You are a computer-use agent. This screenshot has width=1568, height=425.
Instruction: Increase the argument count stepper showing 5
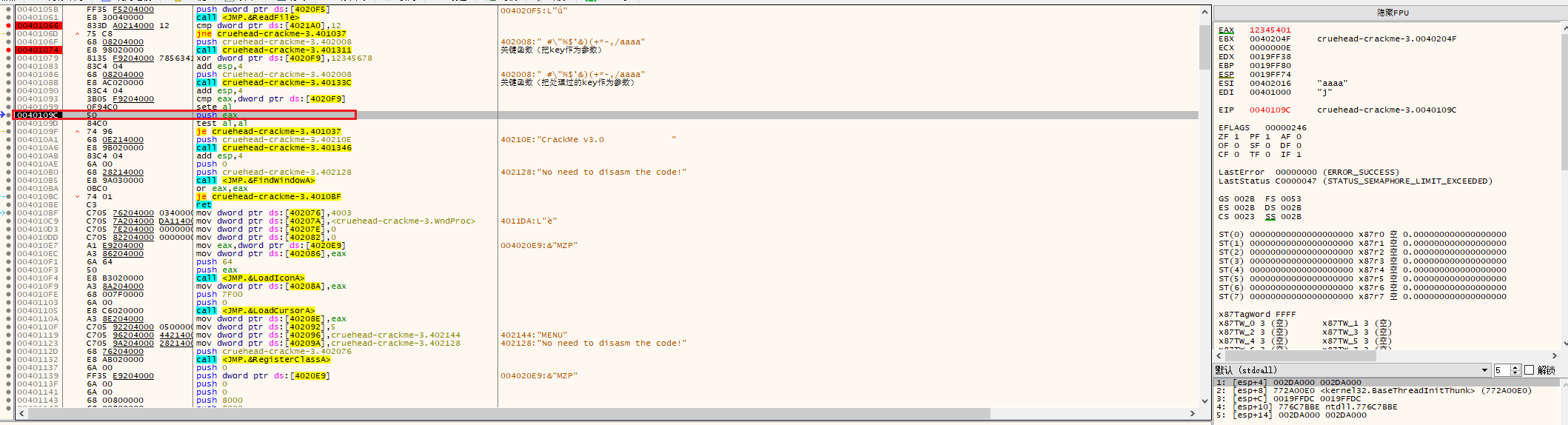click(x=1515, y=367)
